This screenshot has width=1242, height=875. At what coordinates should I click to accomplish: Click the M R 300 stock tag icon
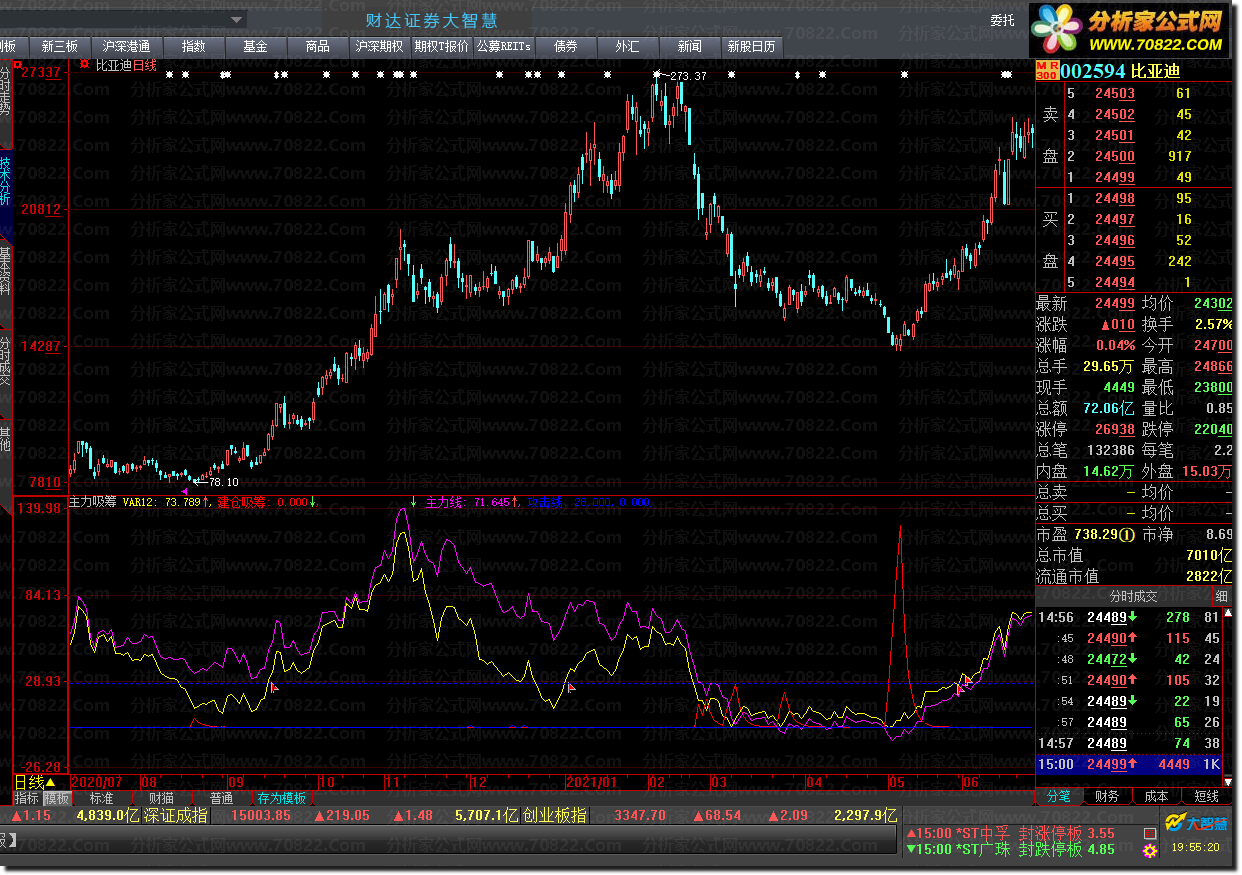tap(1046, 70)
